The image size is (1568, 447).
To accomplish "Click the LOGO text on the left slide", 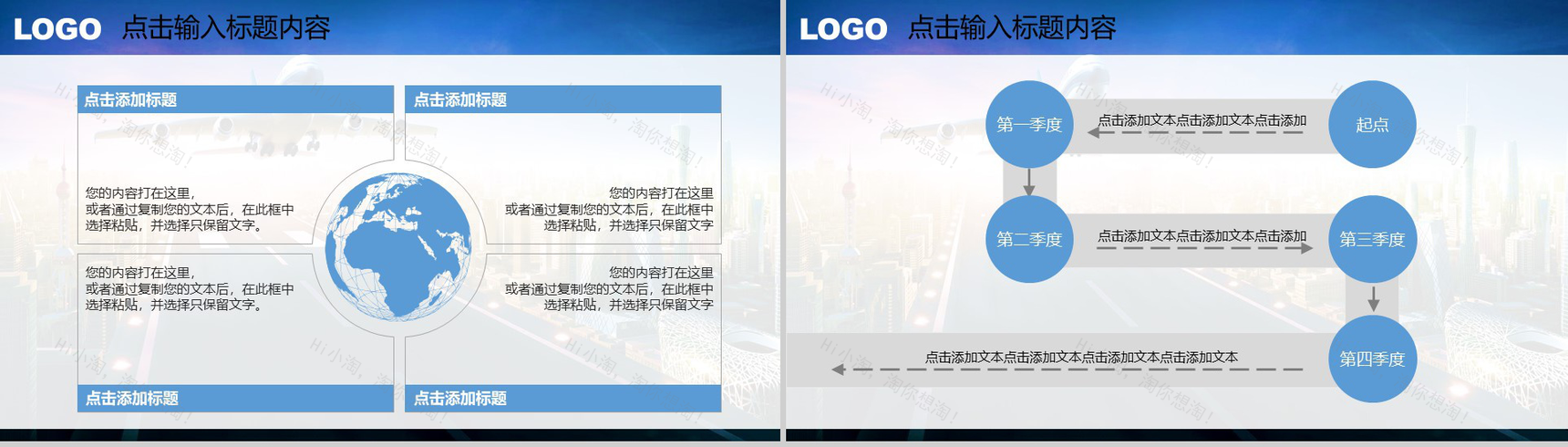I will (x=57, y=29).
